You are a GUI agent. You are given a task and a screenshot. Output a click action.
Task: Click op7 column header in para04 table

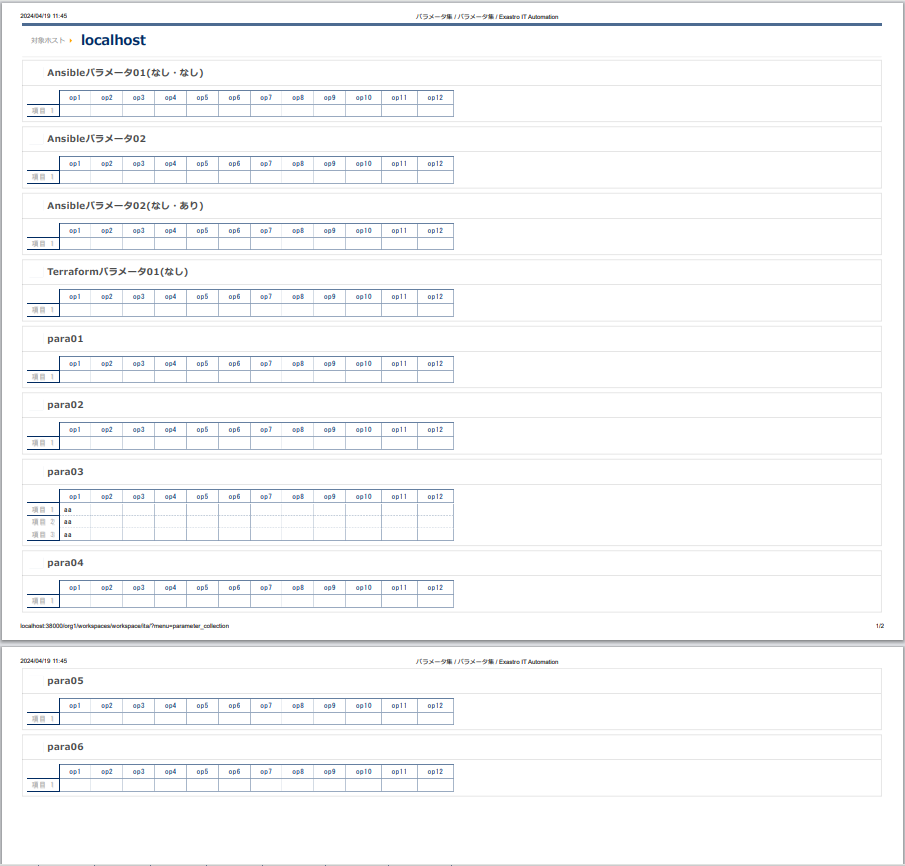click(x=266, y=588)
